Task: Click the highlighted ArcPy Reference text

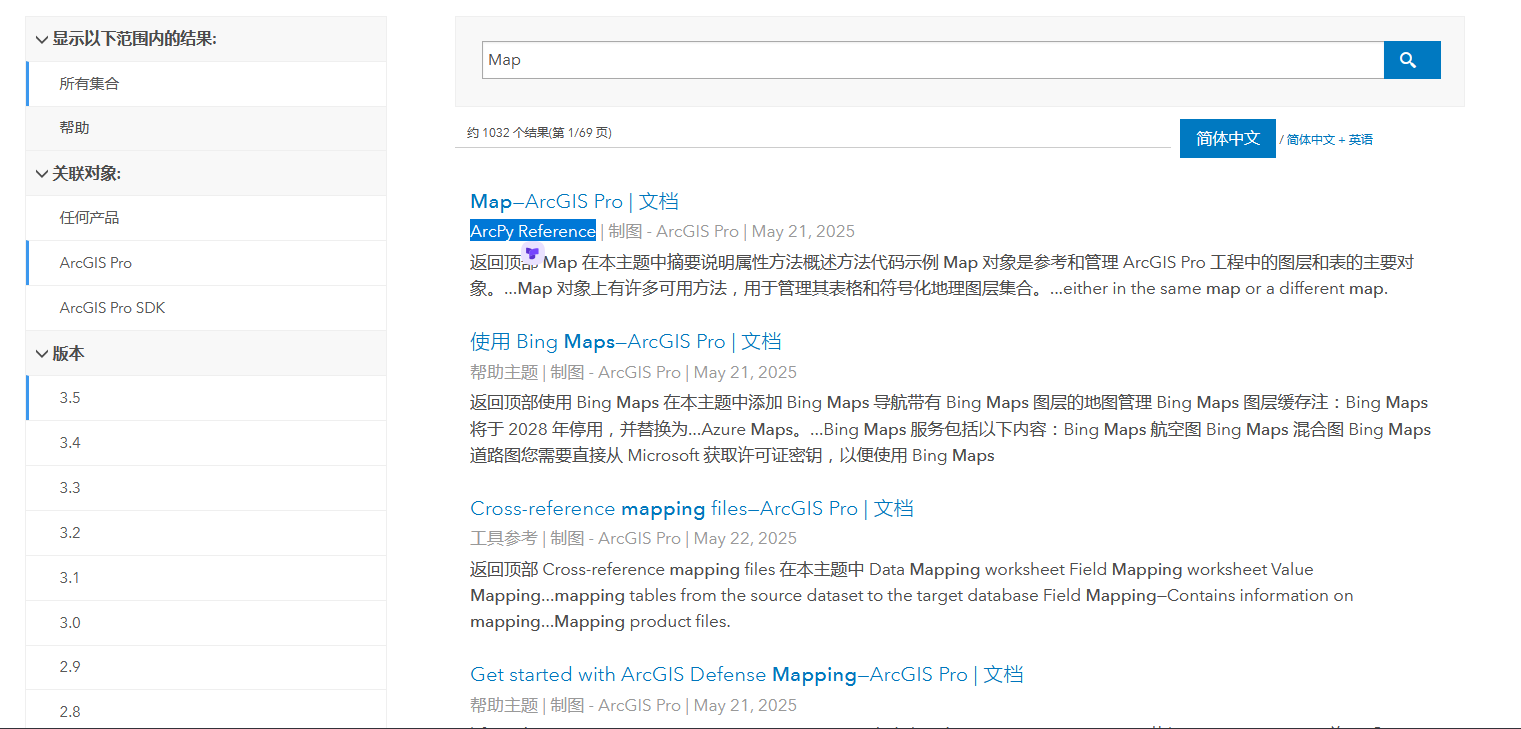Action: click(533, 231)
